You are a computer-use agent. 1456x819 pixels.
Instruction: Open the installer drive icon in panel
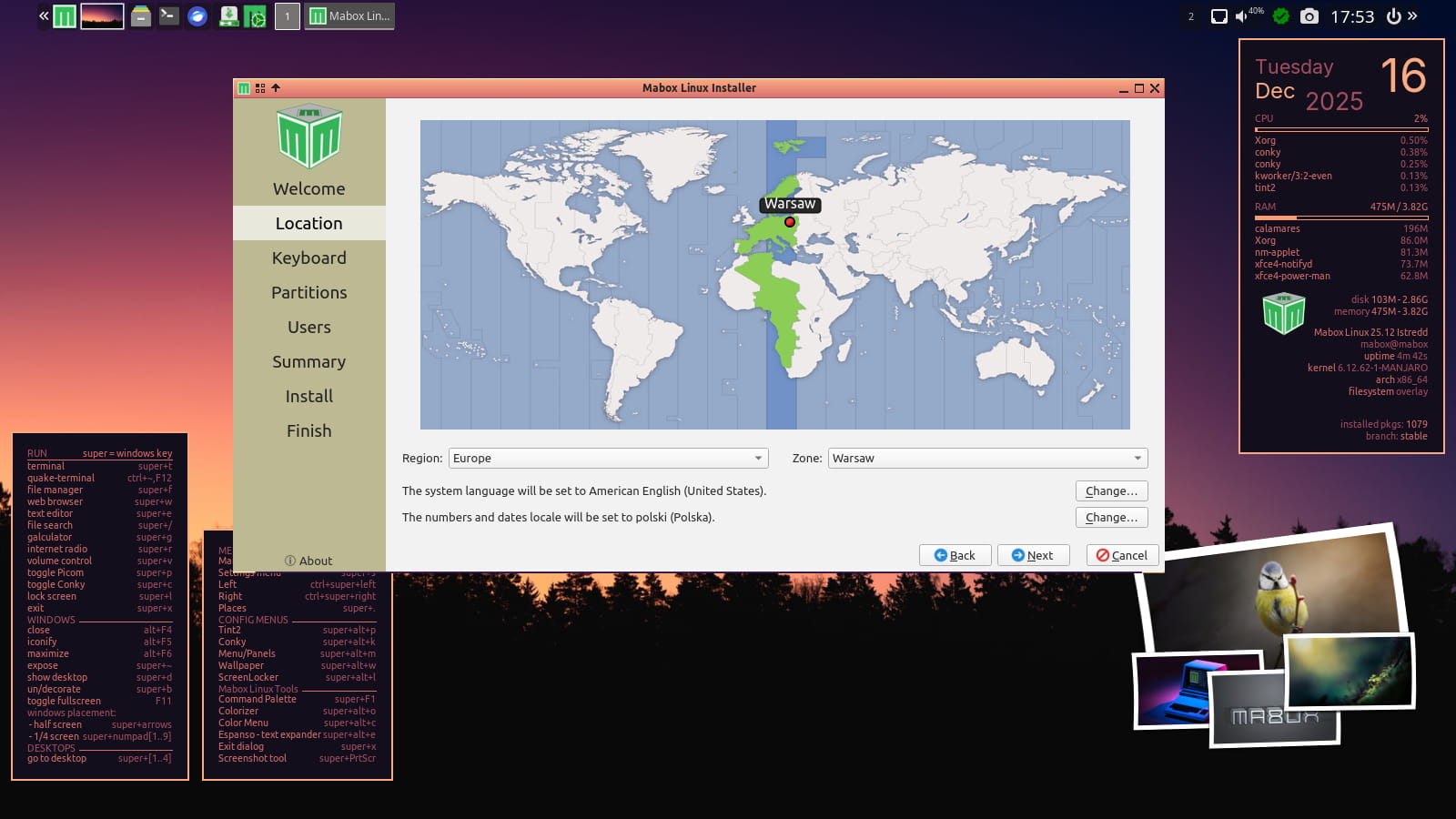(228, 16)
